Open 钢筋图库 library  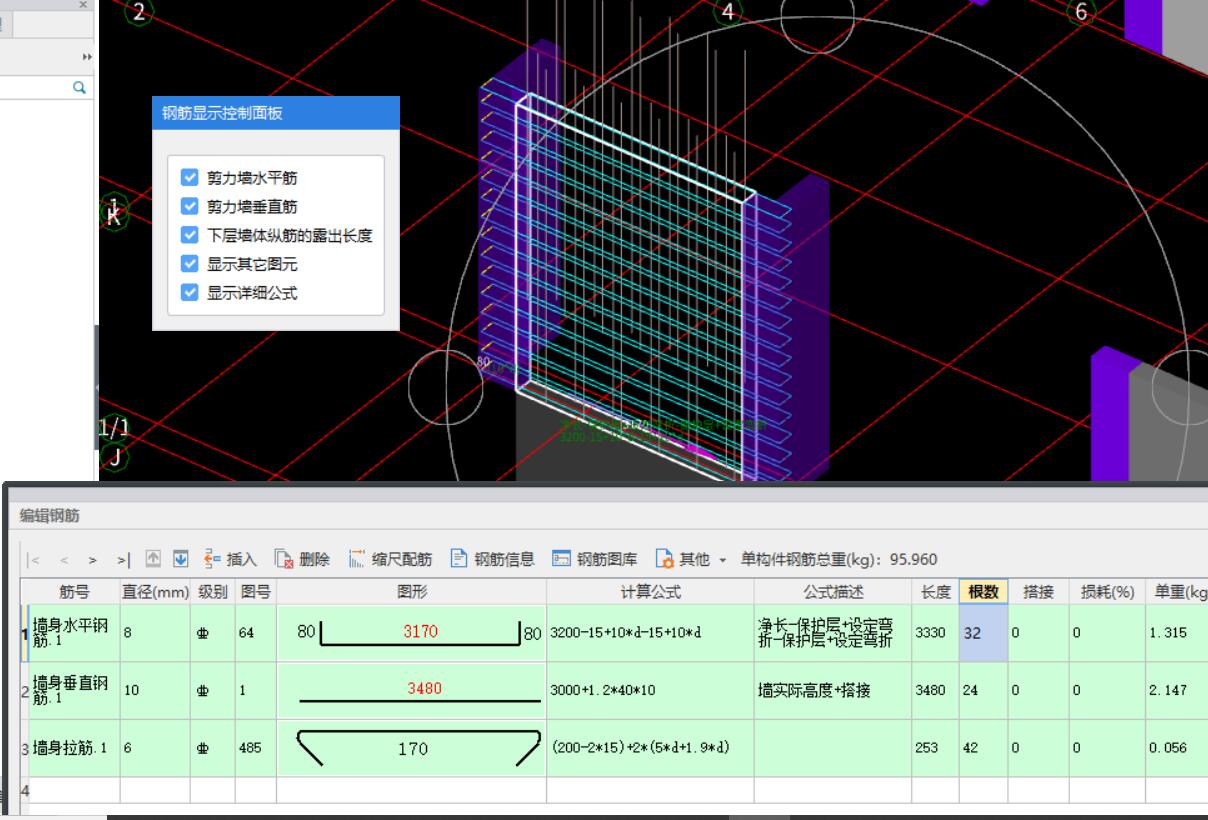coord(595,560)
